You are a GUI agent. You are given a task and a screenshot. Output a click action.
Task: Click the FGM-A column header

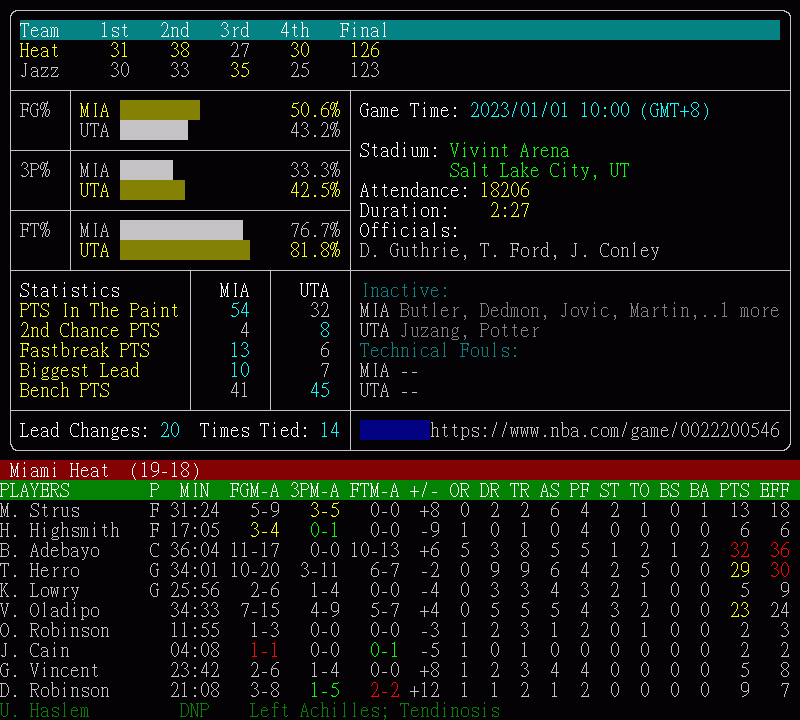coord(254,491)
